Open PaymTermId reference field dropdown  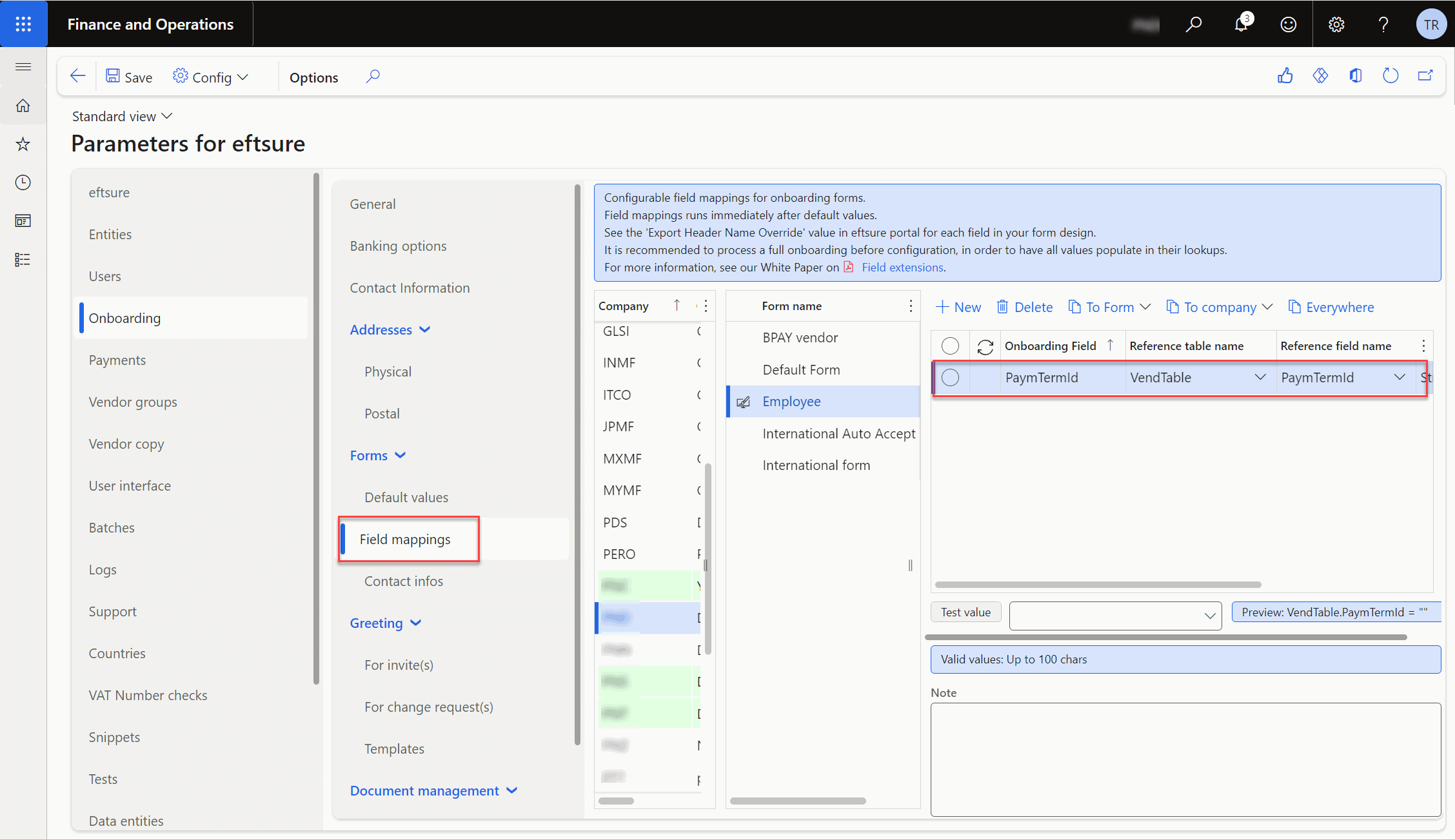[x=1399, y=378]
